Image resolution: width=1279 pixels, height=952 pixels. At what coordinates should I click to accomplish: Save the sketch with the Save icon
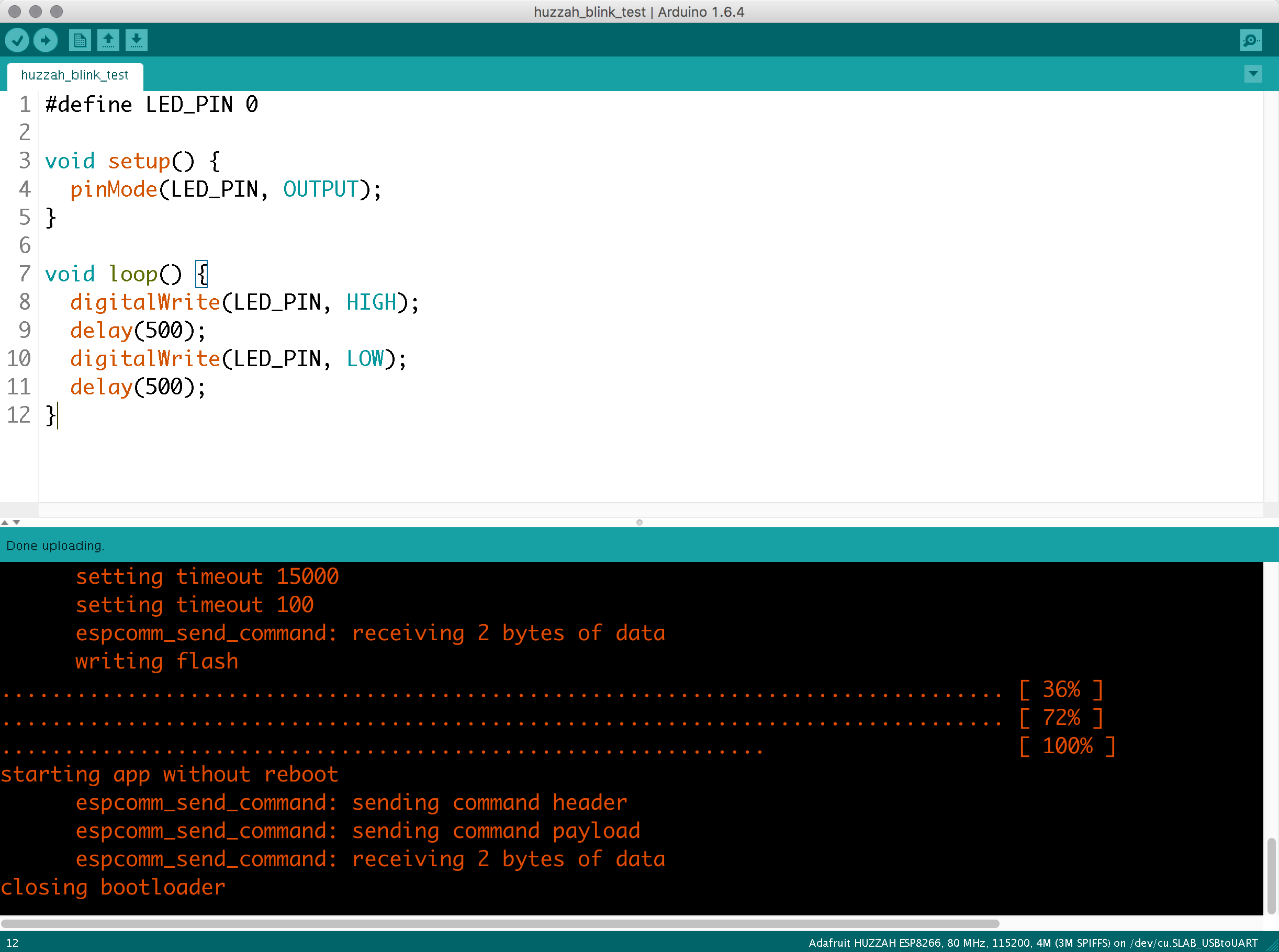(x=136, y=40)
